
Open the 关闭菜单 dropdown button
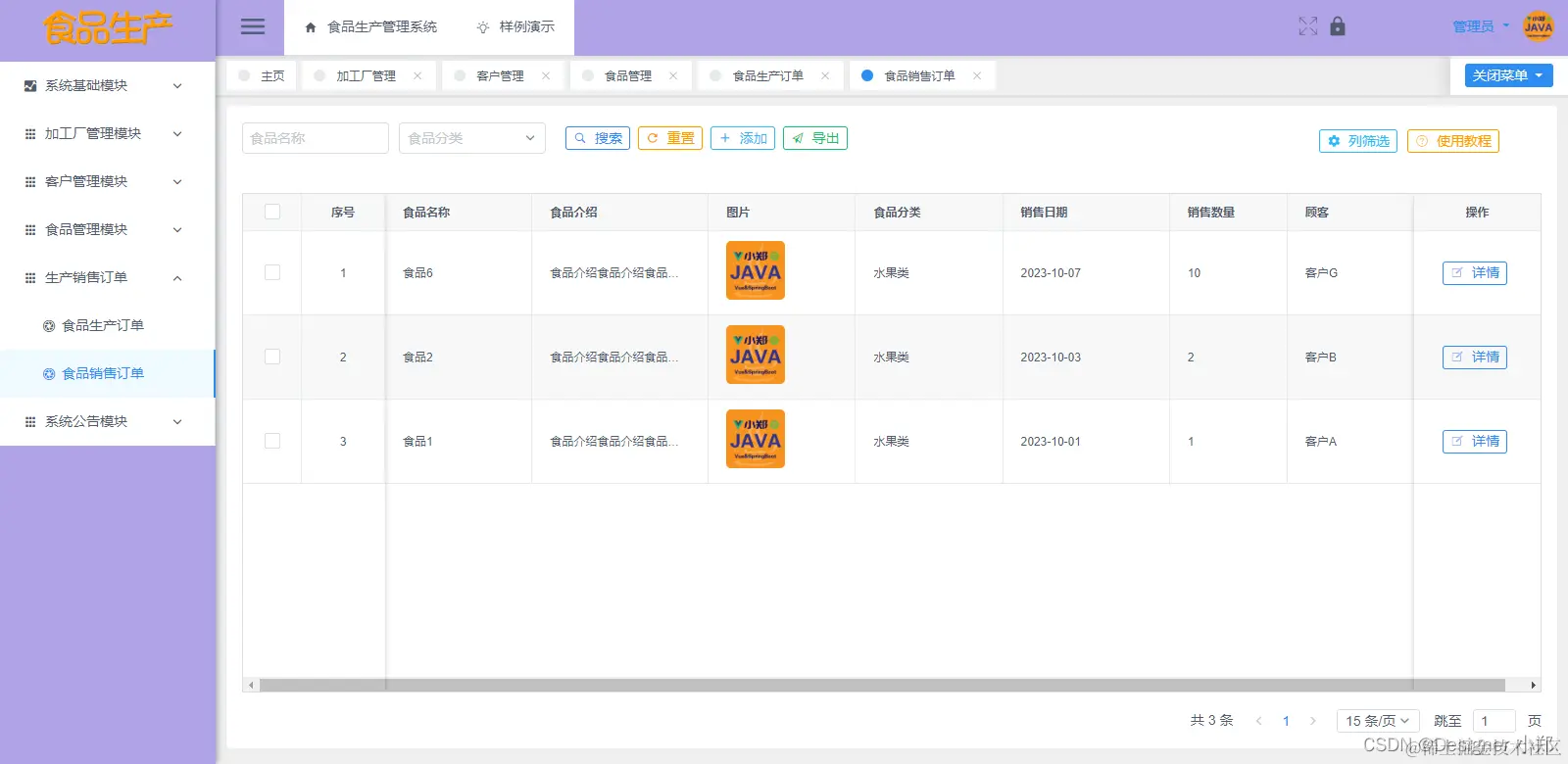[1508, 75]
